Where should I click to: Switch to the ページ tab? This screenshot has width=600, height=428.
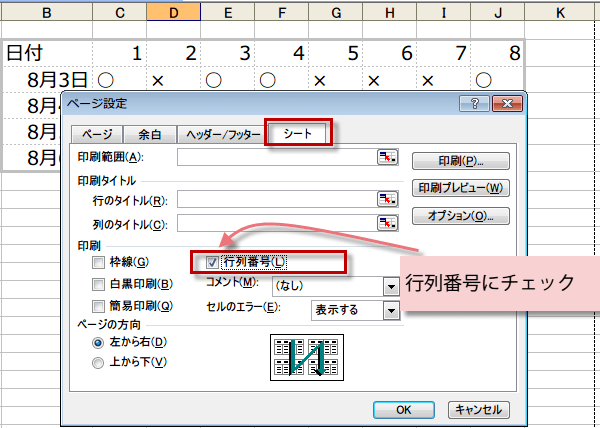point(97,135)
